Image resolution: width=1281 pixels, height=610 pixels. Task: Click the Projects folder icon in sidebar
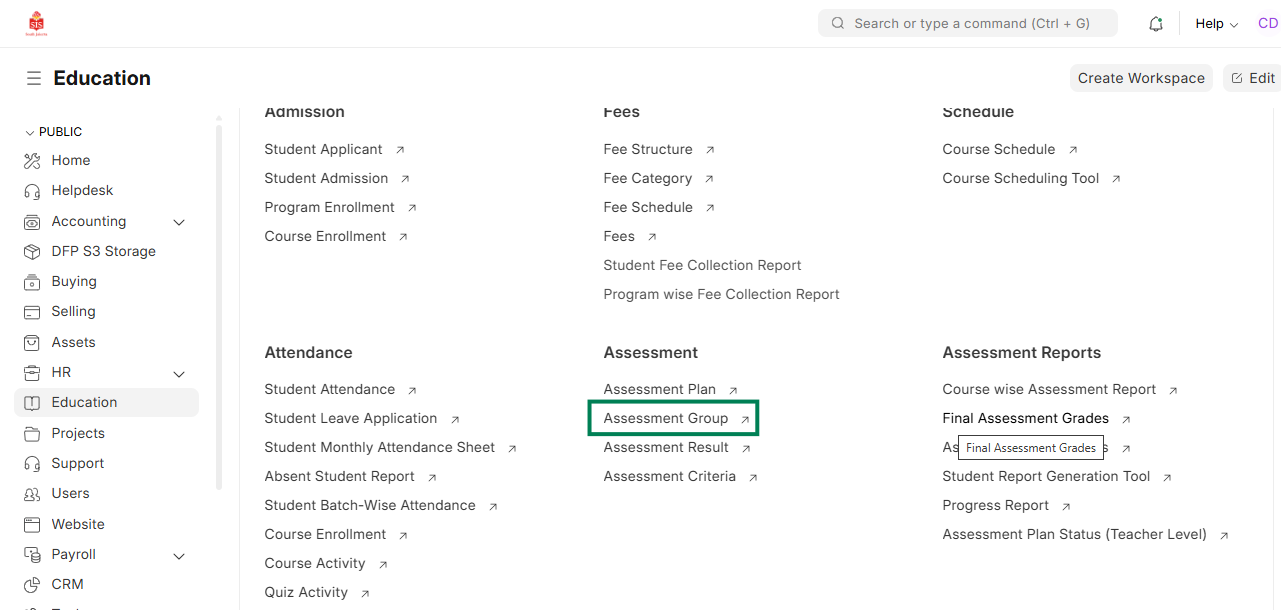32,433
